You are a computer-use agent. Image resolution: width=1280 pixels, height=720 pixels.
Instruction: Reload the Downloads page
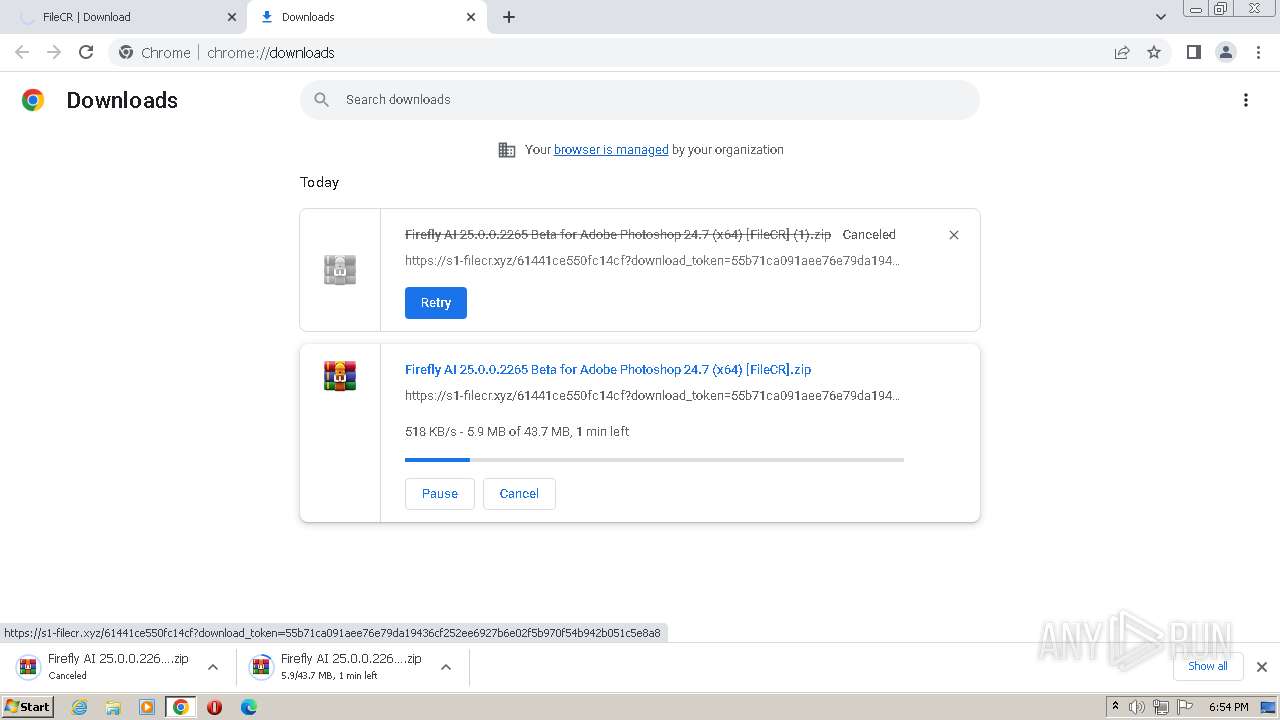click(x=86, y=52)
